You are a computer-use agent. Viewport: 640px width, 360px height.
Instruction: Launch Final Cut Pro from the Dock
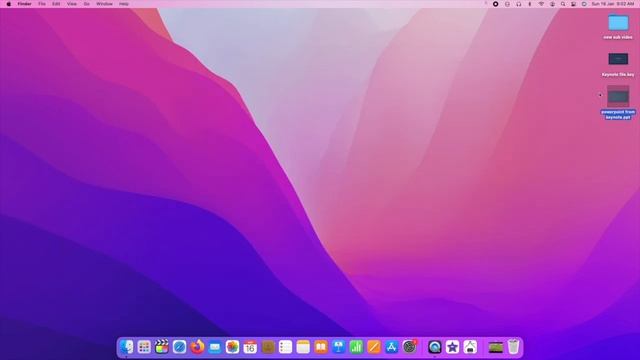[x=162, y=347]
